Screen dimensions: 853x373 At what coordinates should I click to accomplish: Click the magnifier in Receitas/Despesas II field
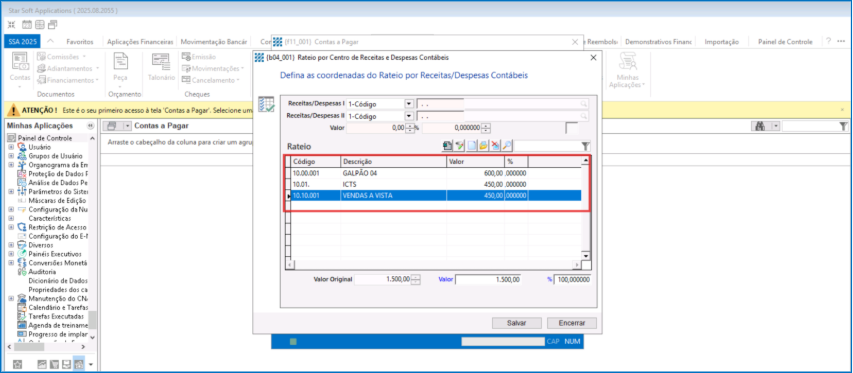(584, 116)
